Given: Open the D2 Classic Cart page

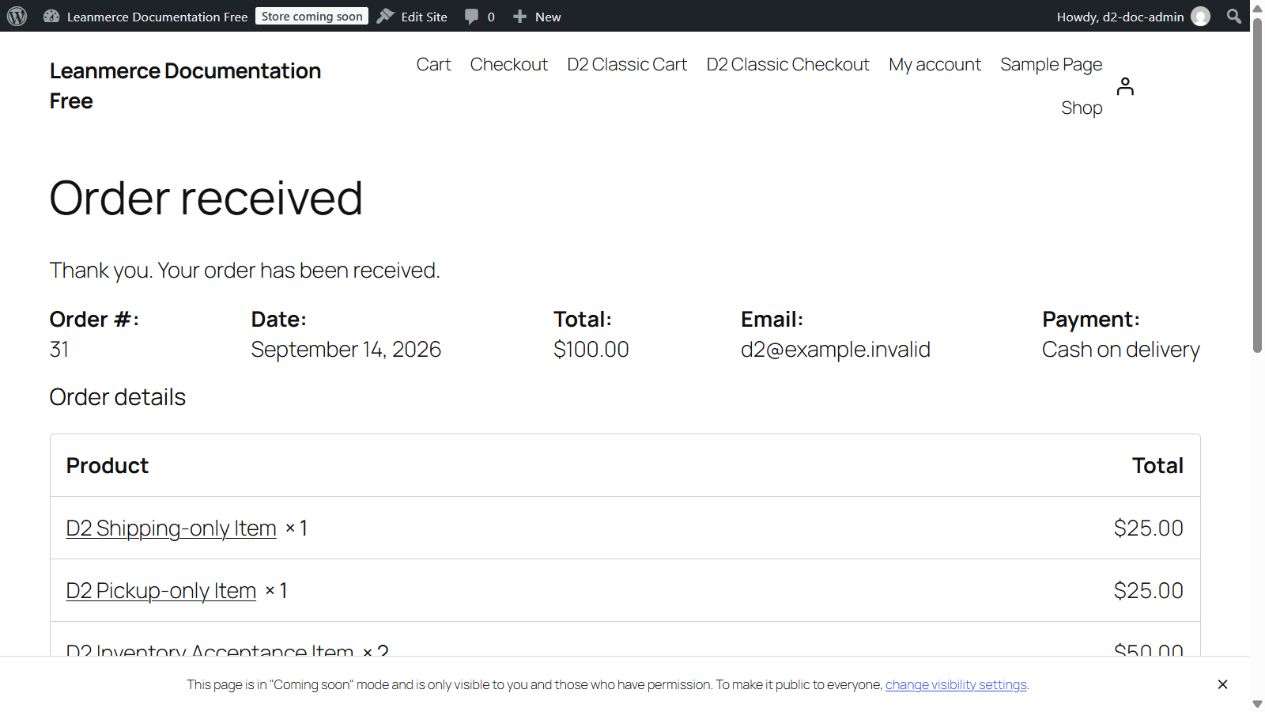Looking at the screenshot, I should point(627,64).
